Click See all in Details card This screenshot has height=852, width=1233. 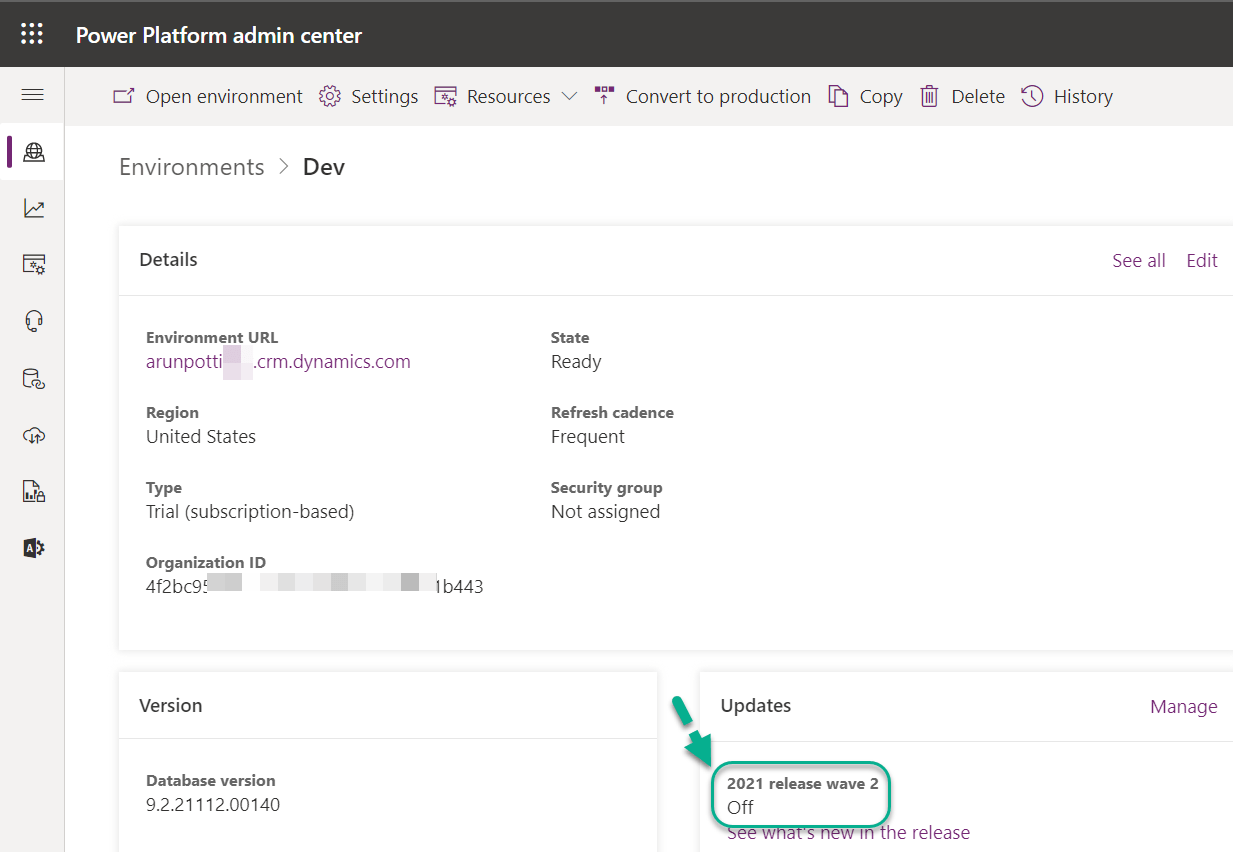(x=1139, y=260)
